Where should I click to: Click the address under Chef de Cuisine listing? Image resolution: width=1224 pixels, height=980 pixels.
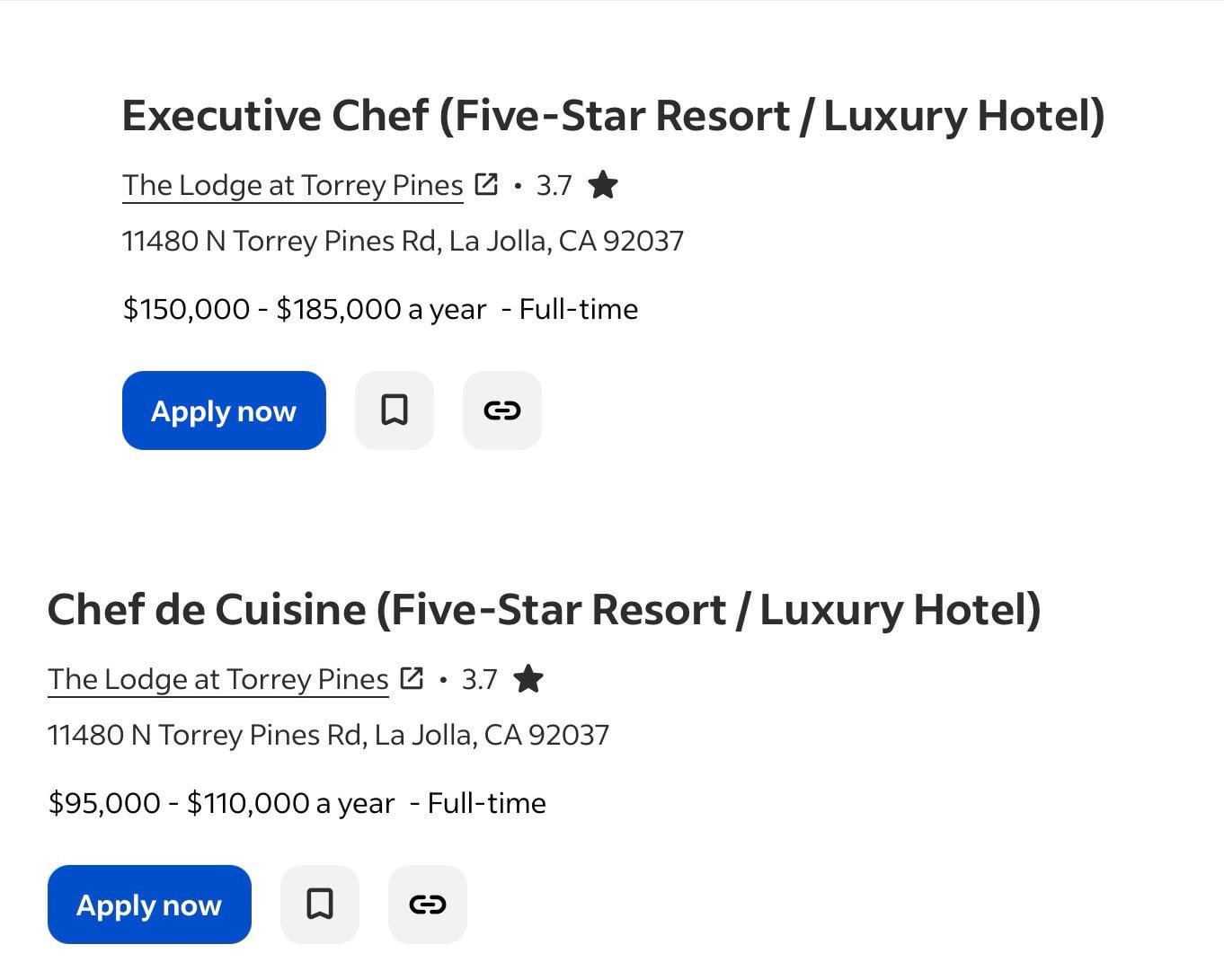point(328,735)
